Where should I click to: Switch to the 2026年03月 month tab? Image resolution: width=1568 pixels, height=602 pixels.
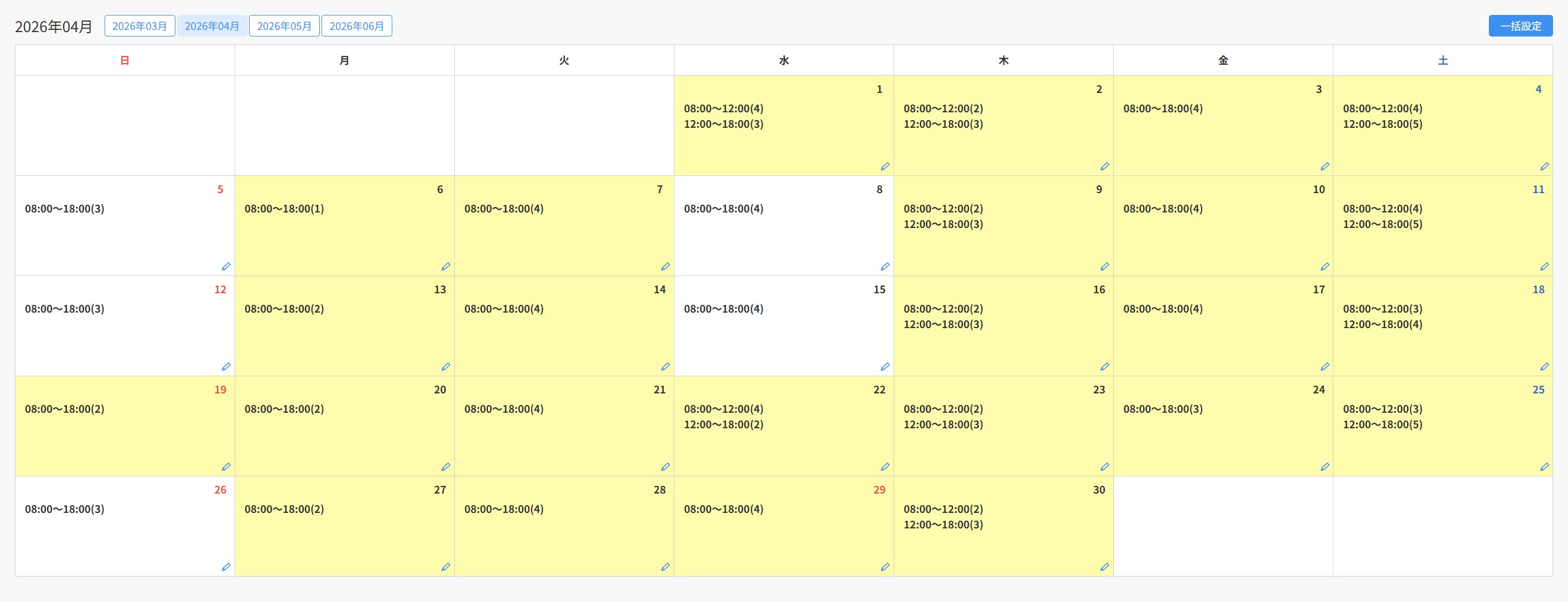point(139,26)
